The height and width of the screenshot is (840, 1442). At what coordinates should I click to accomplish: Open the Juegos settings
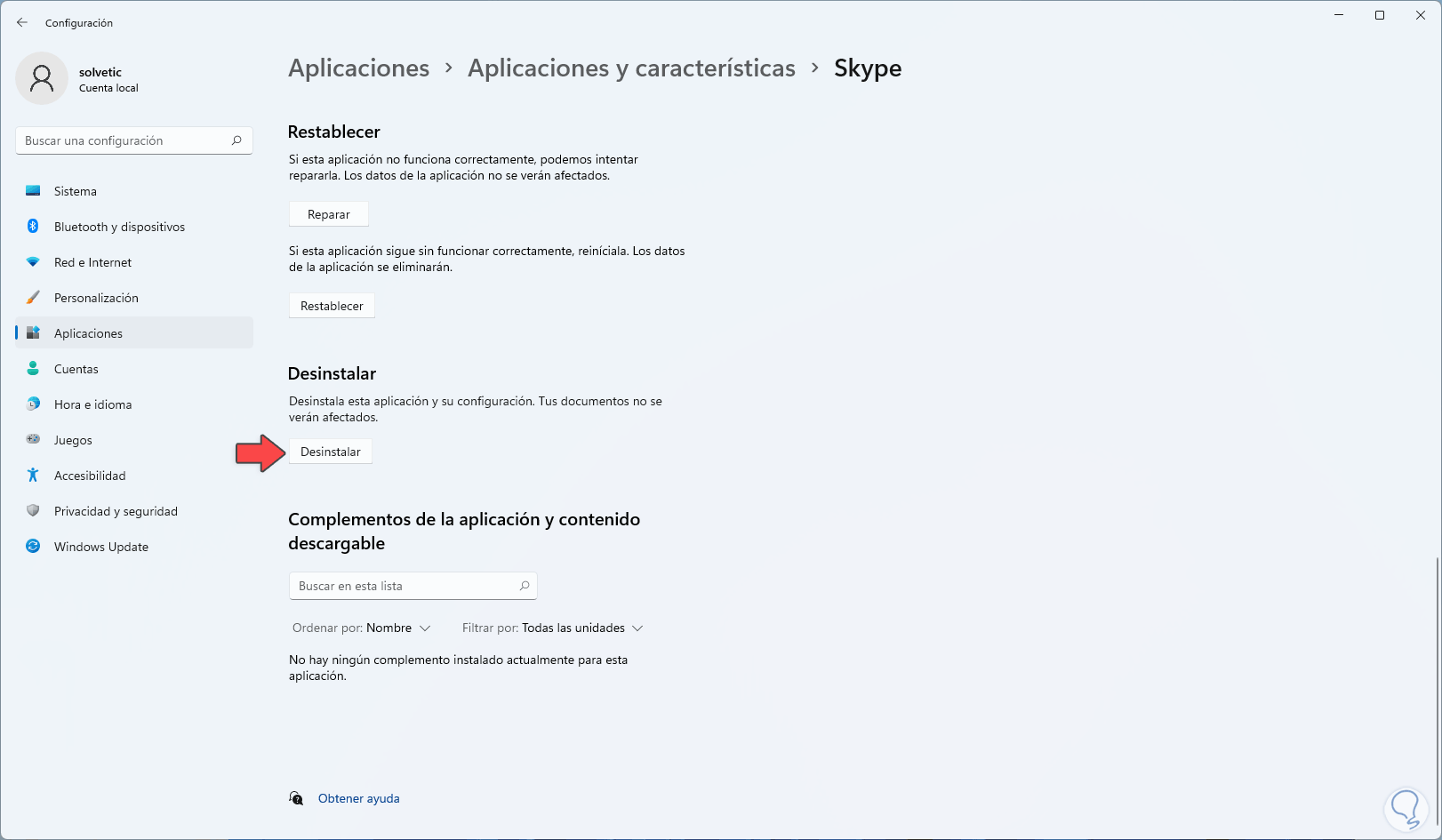134,440
